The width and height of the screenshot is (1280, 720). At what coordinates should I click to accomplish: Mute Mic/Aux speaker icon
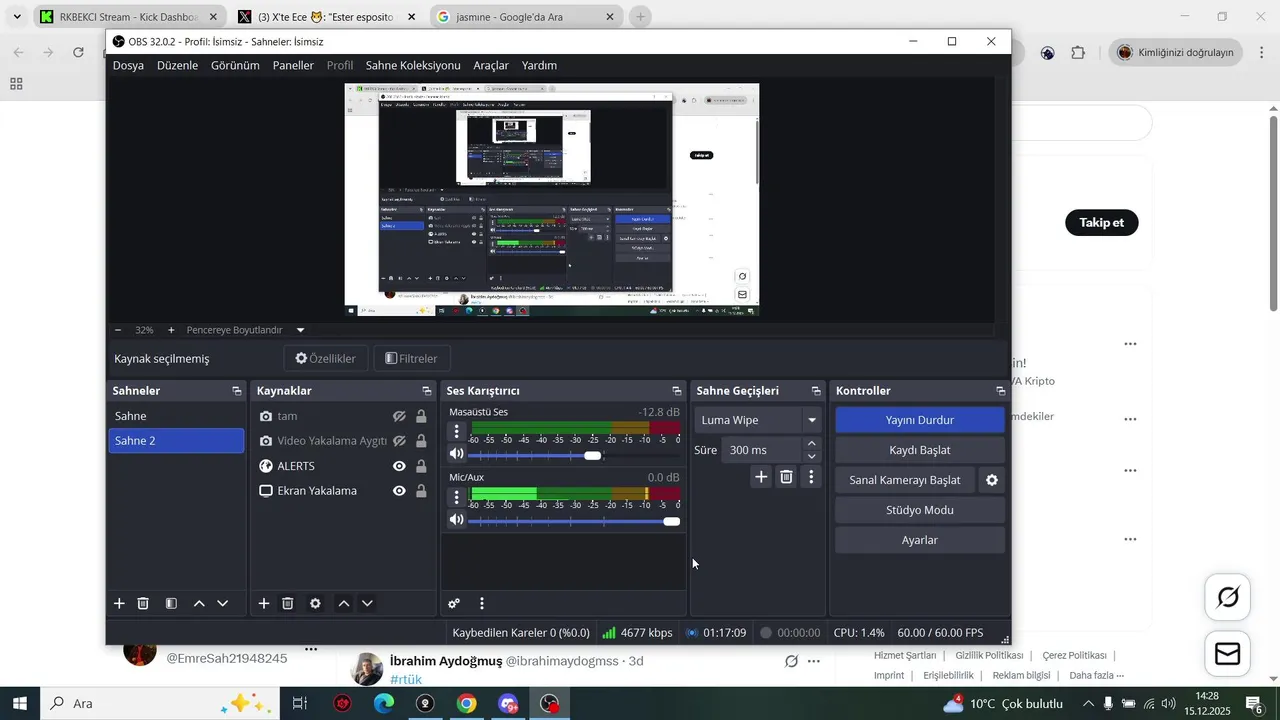click(457, 520)
